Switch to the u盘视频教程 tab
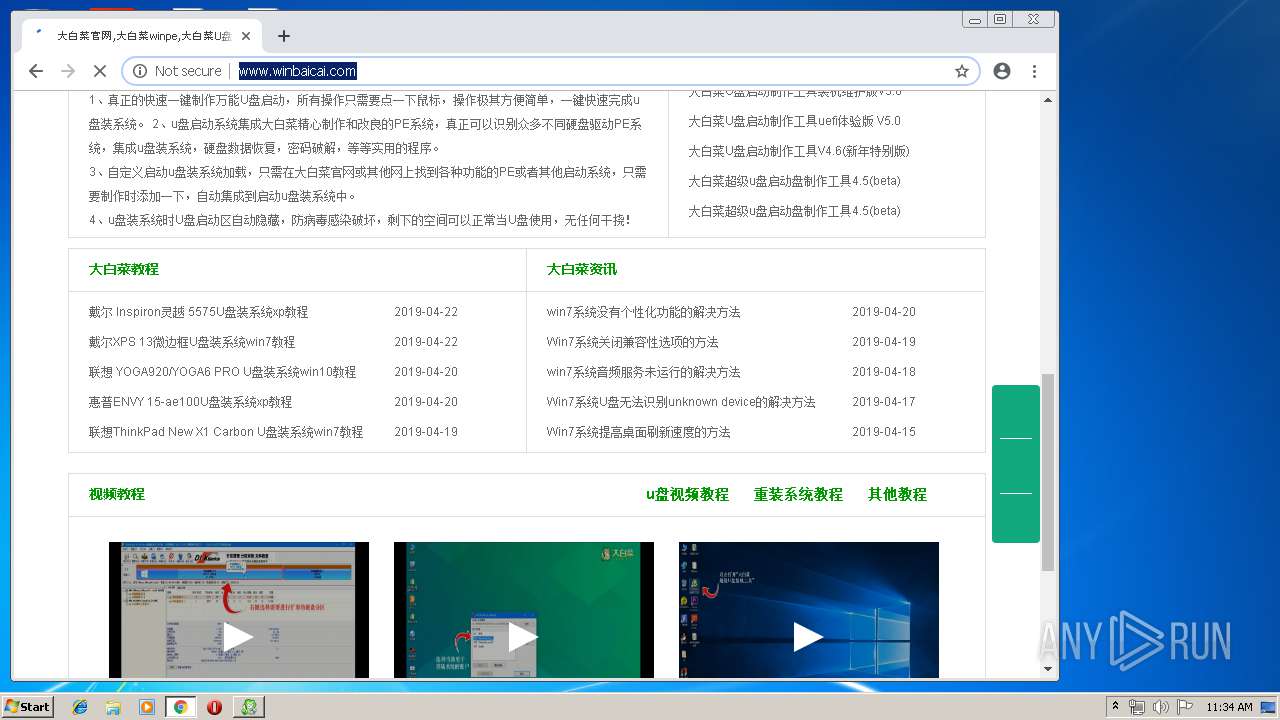Image resolution: width=1280 pixels, height=720 pixels. 687,494
